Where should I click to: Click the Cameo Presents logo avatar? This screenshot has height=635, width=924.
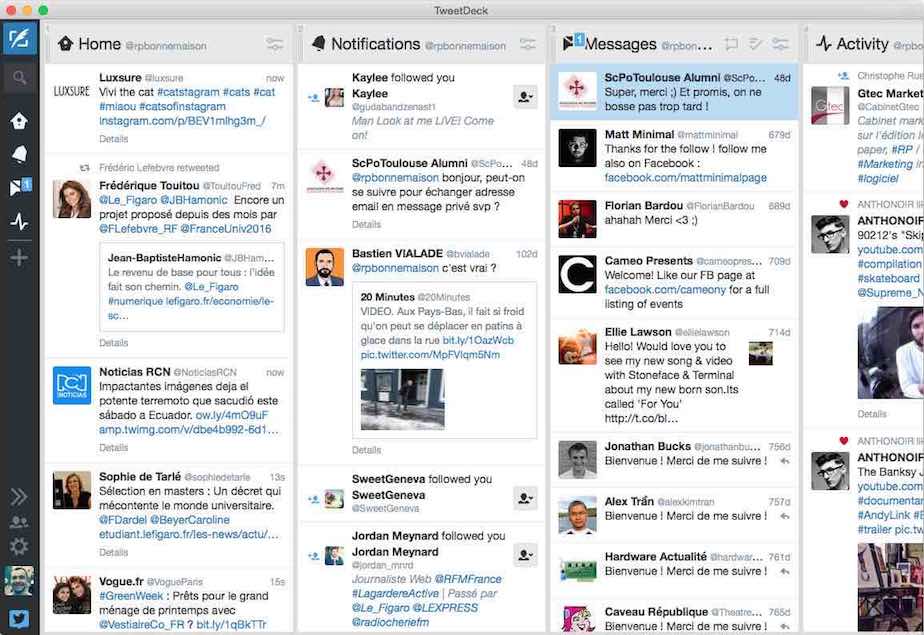[578, 274]
